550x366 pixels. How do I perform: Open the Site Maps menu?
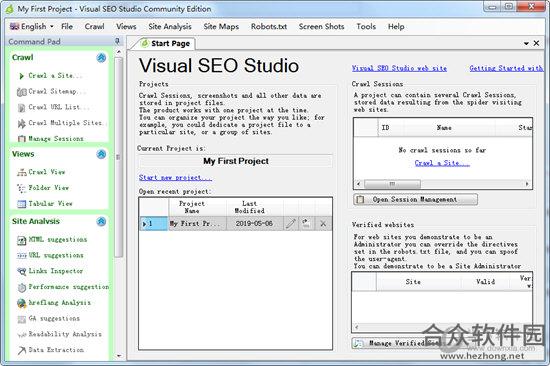coord(221,27)
